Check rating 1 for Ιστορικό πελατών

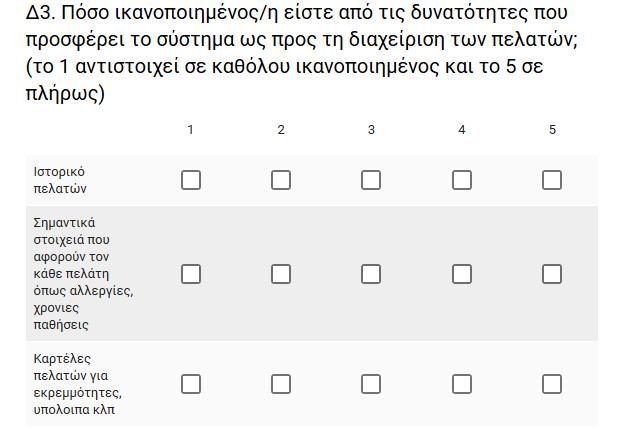[x=191, y=180]
